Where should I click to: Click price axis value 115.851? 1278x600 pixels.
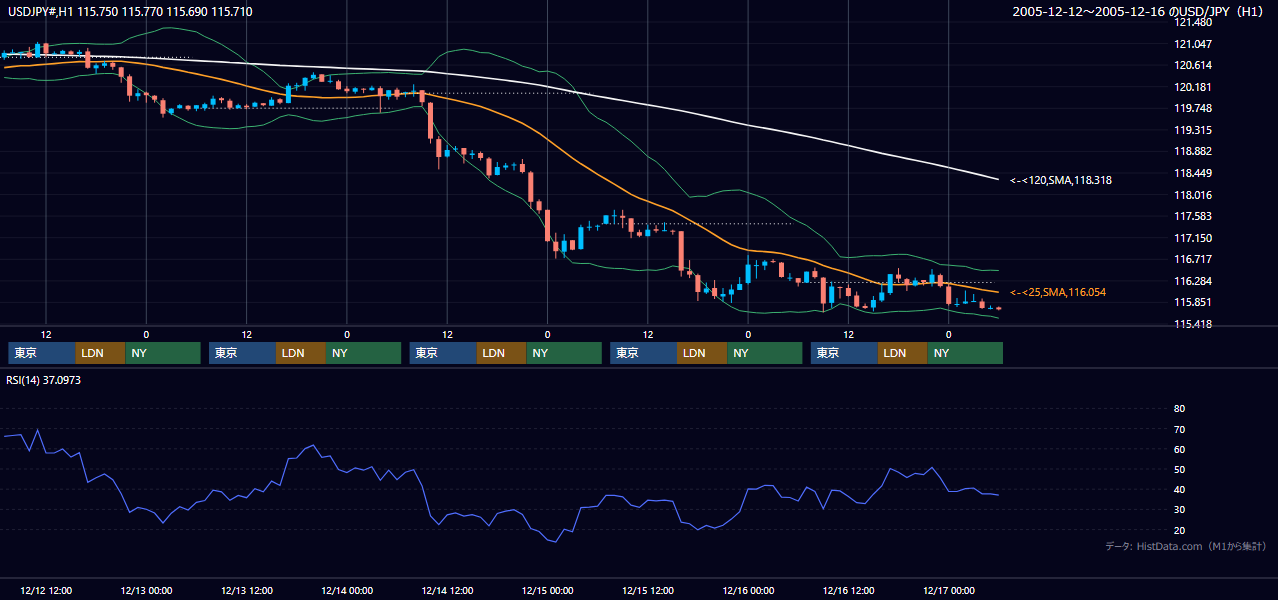click(1192, 303)
